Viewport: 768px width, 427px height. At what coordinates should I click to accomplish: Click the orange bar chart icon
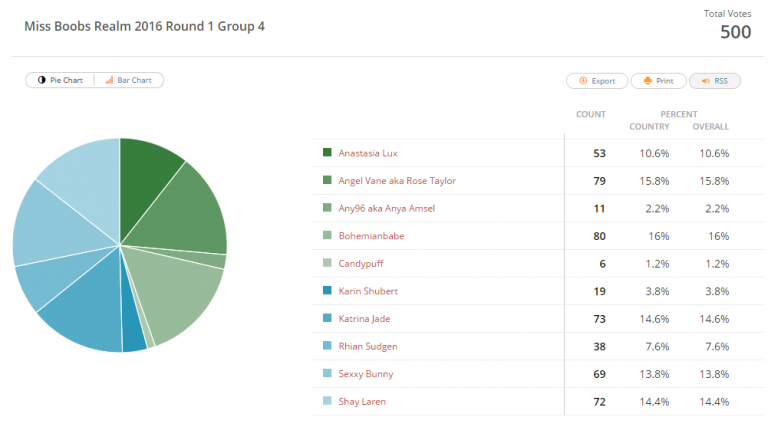109,80
